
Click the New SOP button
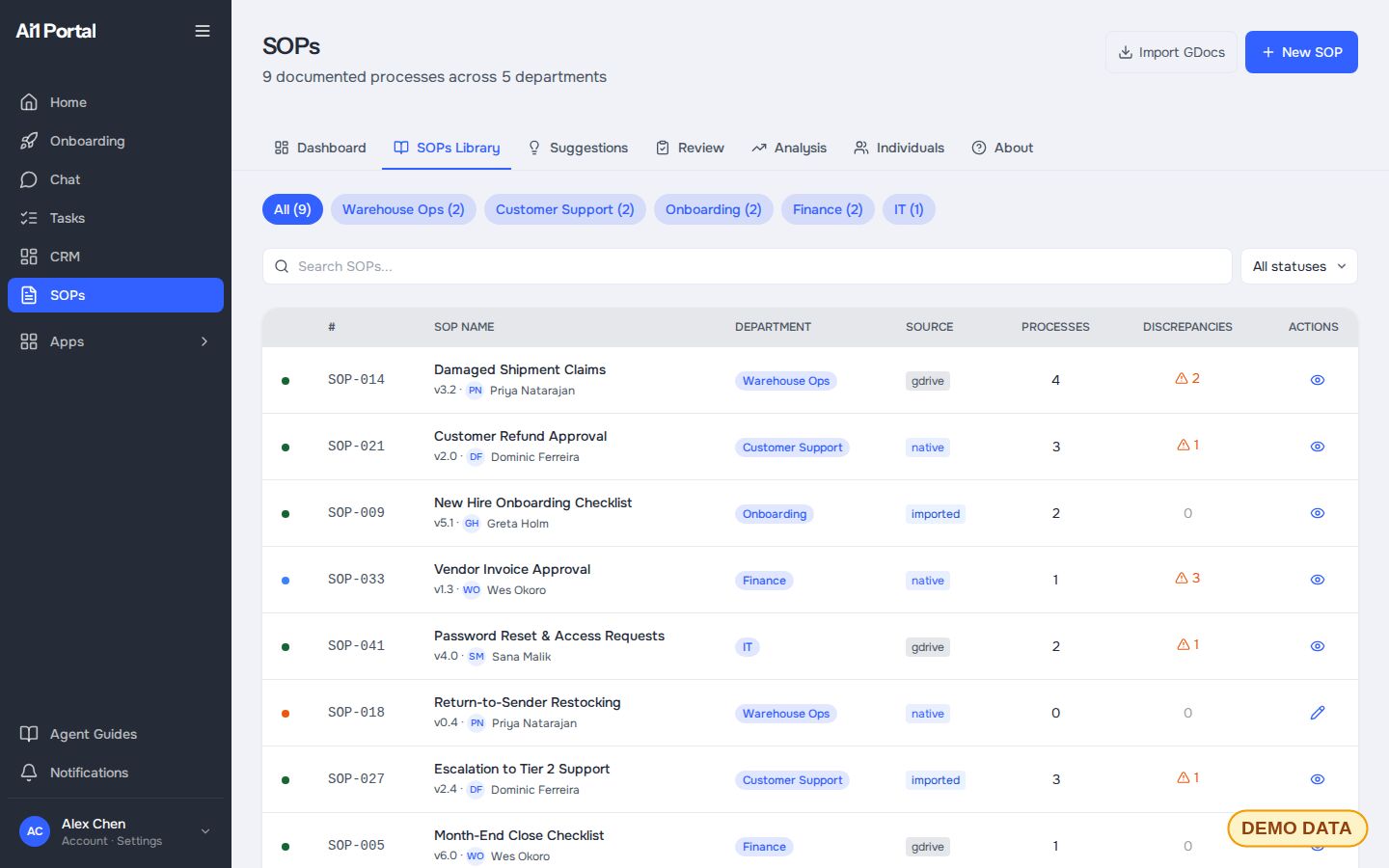(x=1301, y=52)
